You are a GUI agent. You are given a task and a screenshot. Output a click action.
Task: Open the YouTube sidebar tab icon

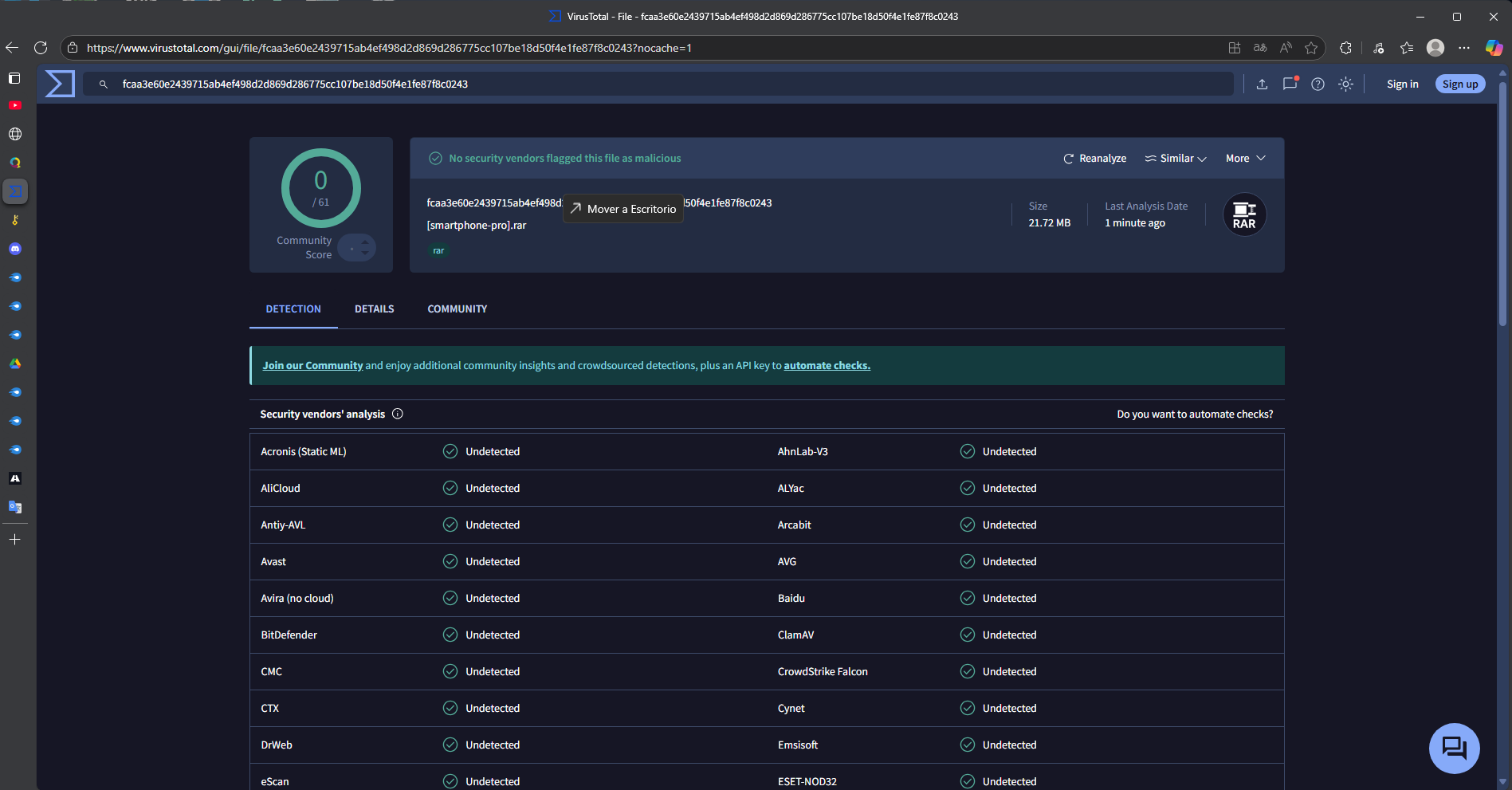coord(15,105)
